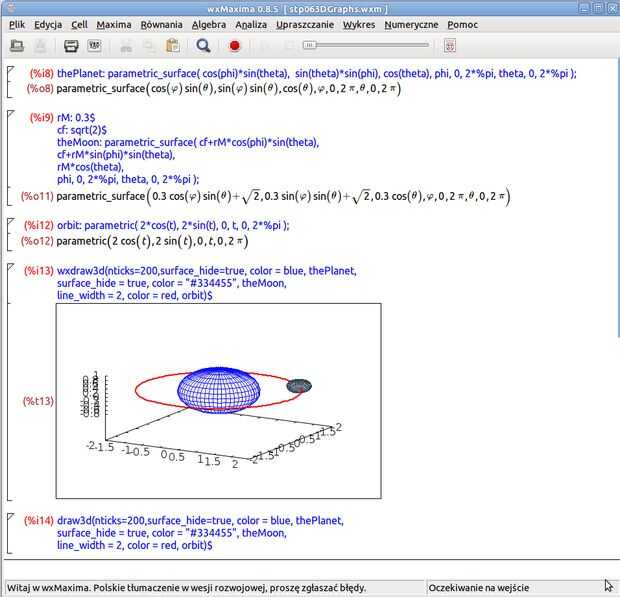The width and height of the screenshot is (620, 597).
Task: Open the Upraszczanie menu
Action: coord(305,25)
